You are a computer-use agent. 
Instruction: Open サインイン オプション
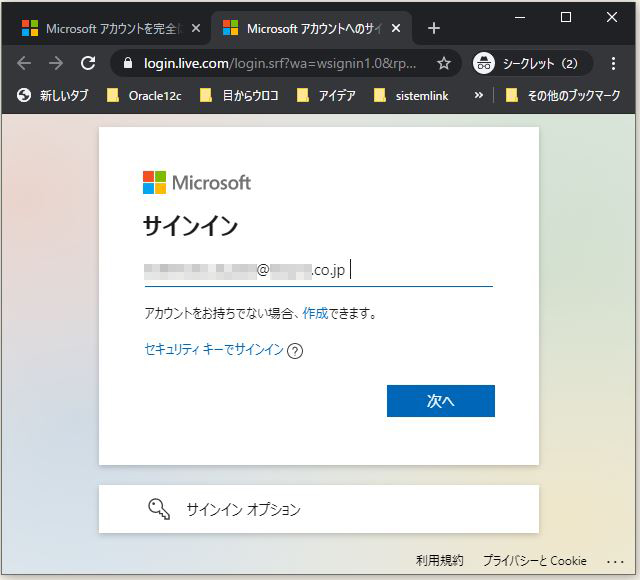point(318,509)
